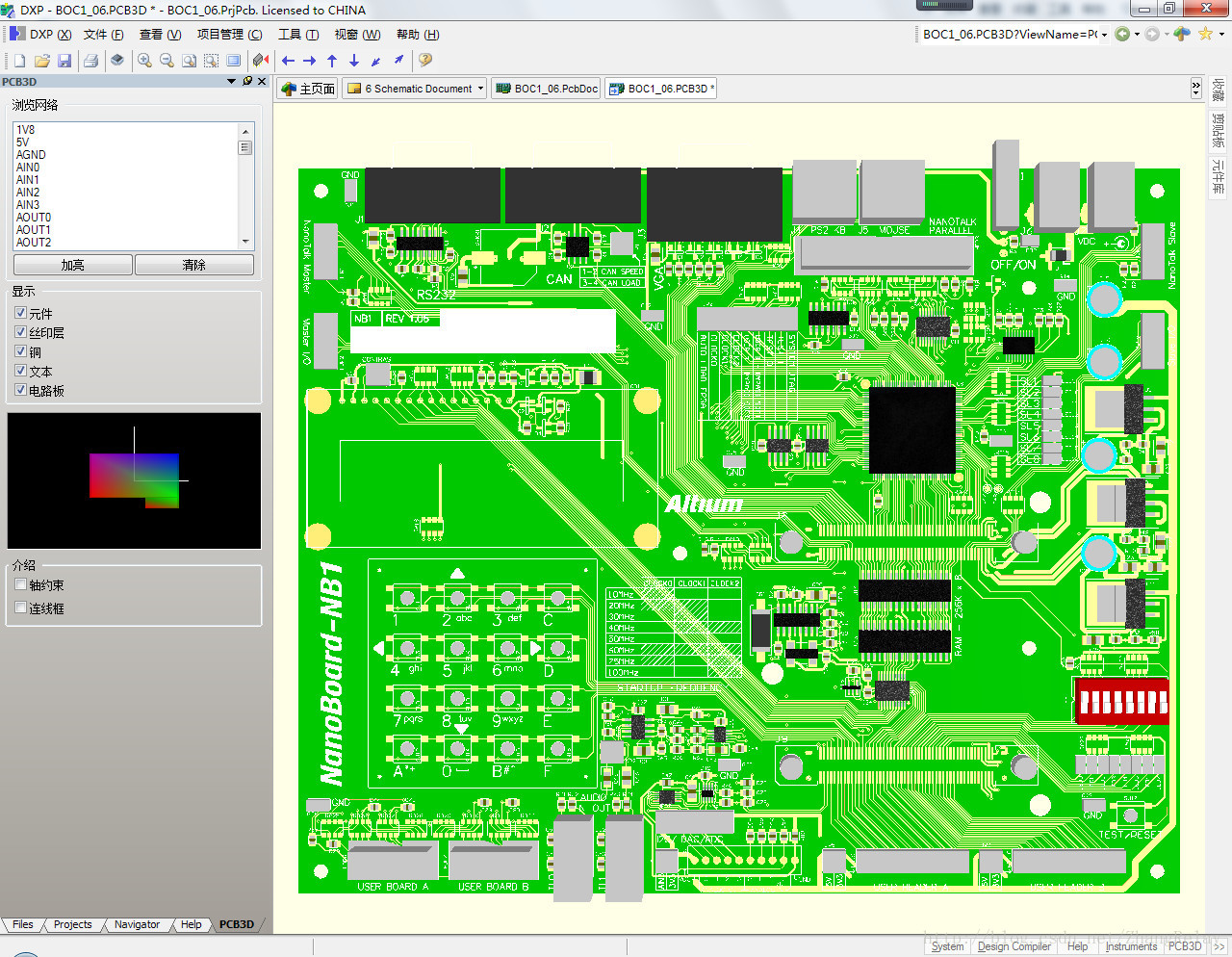Open the DXP menu
The width and height of the screenshot is (1232, 957).
coord(50,35)
